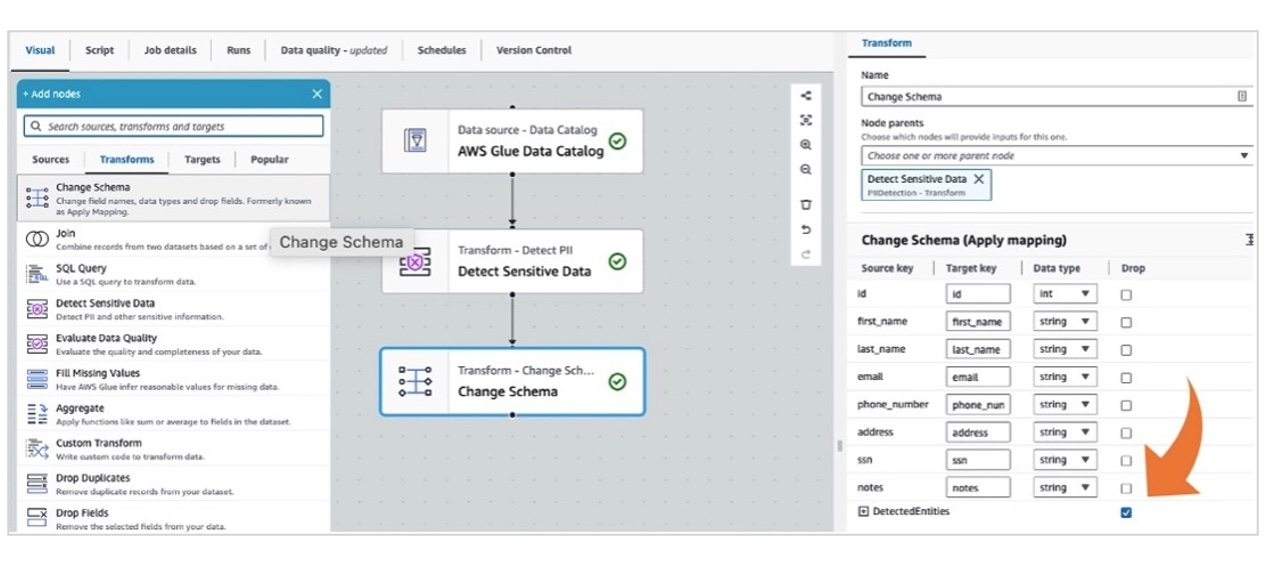Remove the Detect Sensitive Data parent tag

979,179
